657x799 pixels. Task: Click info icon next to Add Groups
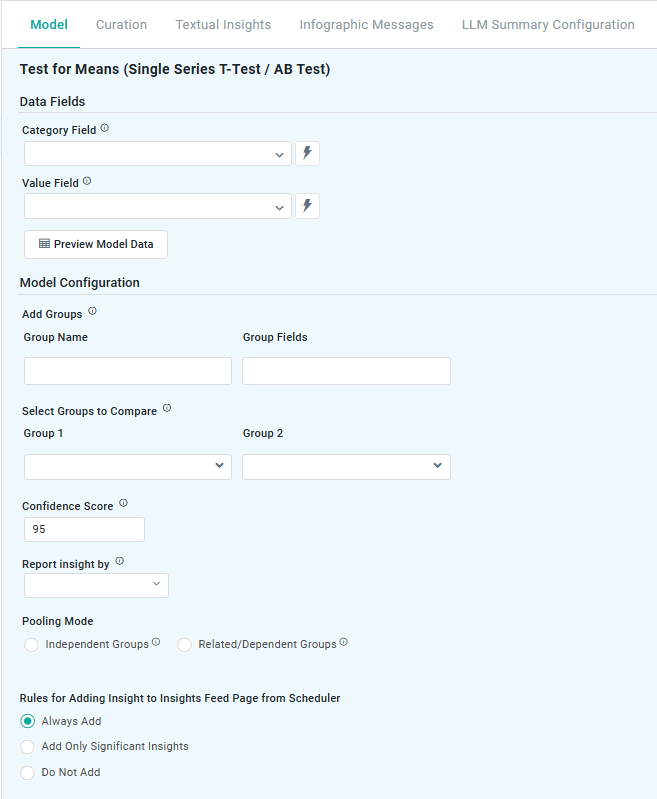[x=92, y=312]
